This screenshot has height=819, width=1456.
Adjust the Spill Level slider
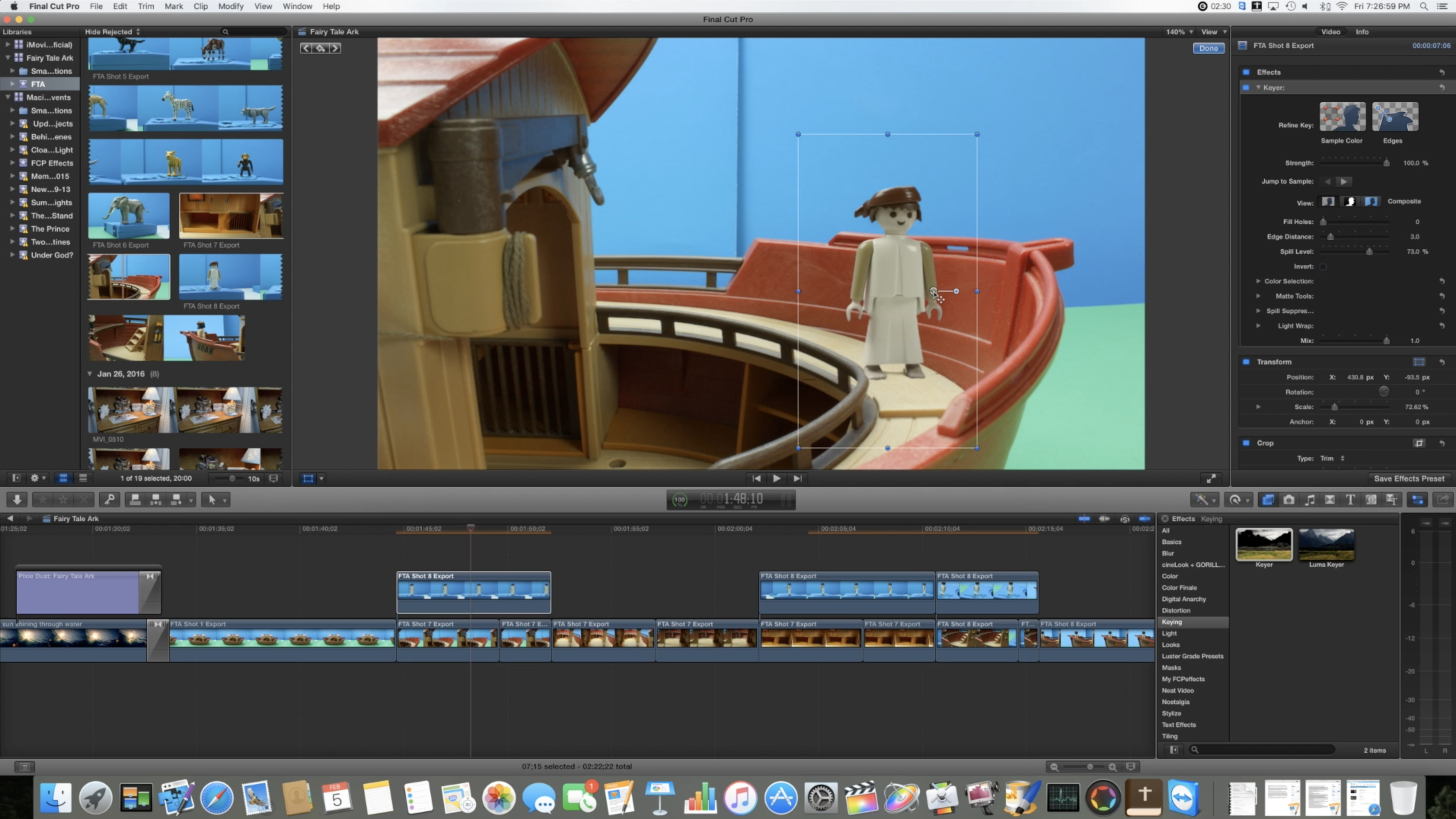click(1370, 252)
